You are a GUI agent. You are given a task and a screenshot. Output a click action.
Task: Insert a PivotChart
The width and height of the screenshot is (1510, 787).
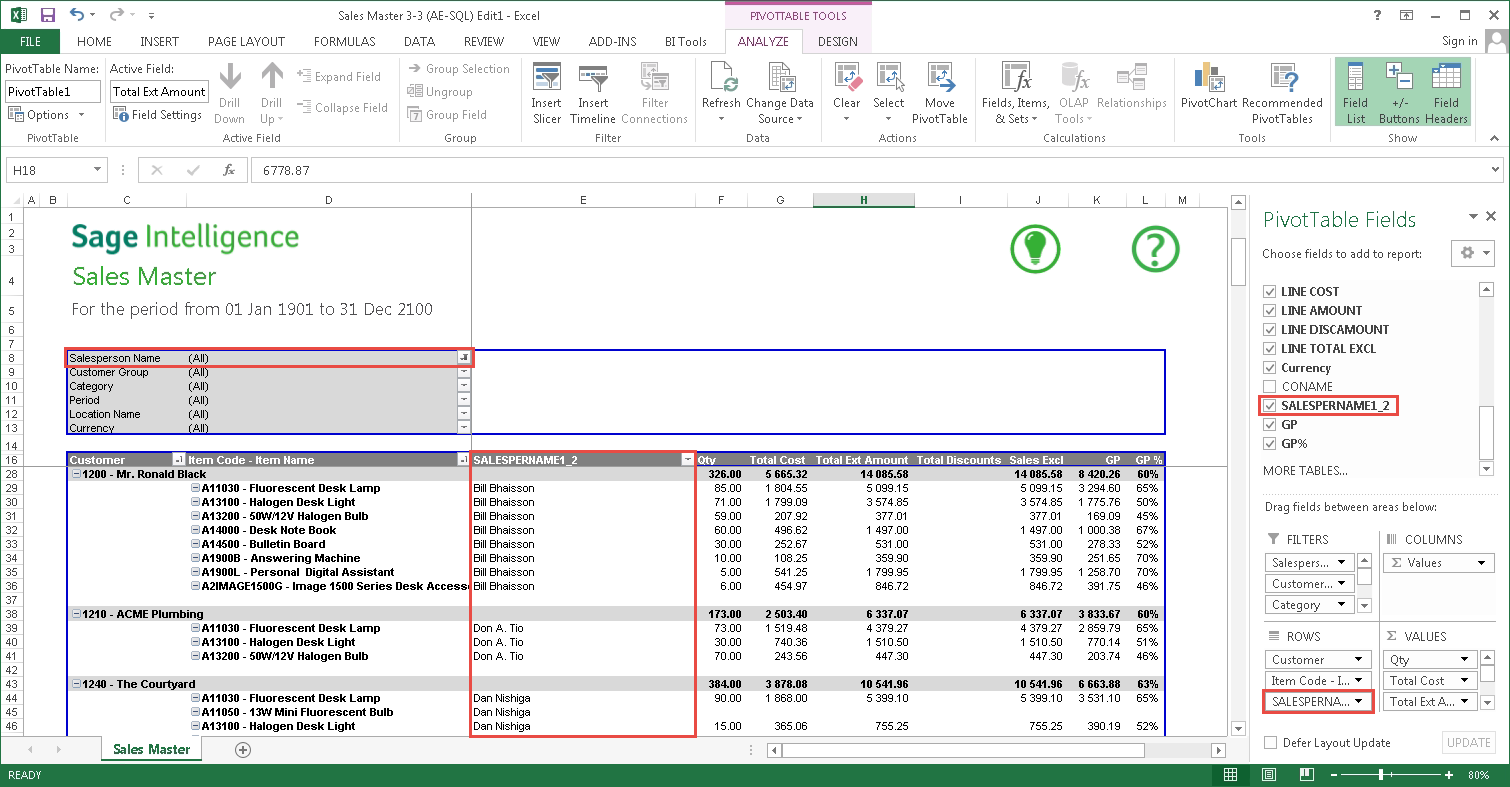1209,86
